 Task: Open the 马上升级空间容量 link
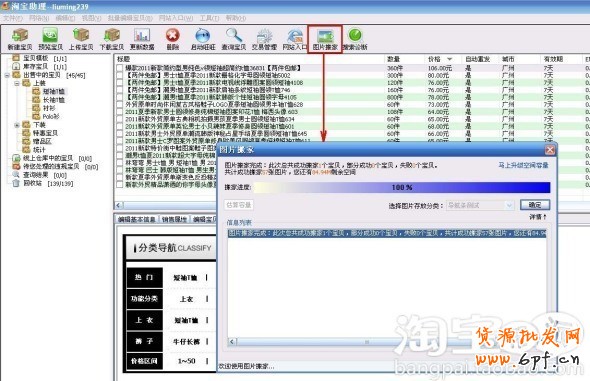pos(523,165)
